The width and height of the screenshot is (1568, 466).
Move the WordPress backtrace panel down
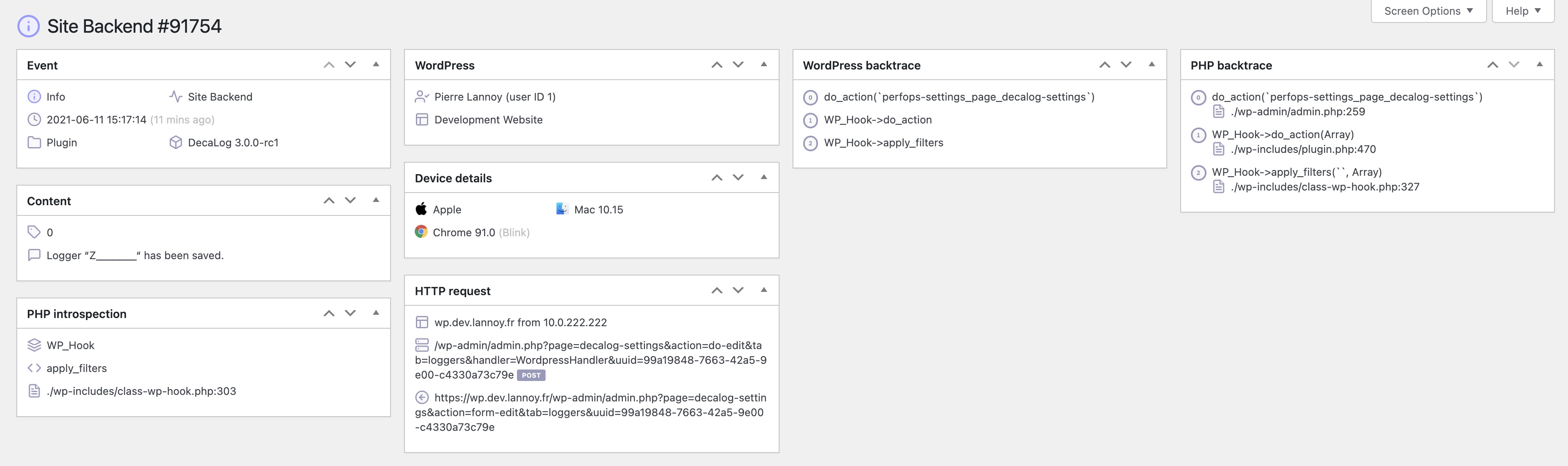(x=1126, y=65)
